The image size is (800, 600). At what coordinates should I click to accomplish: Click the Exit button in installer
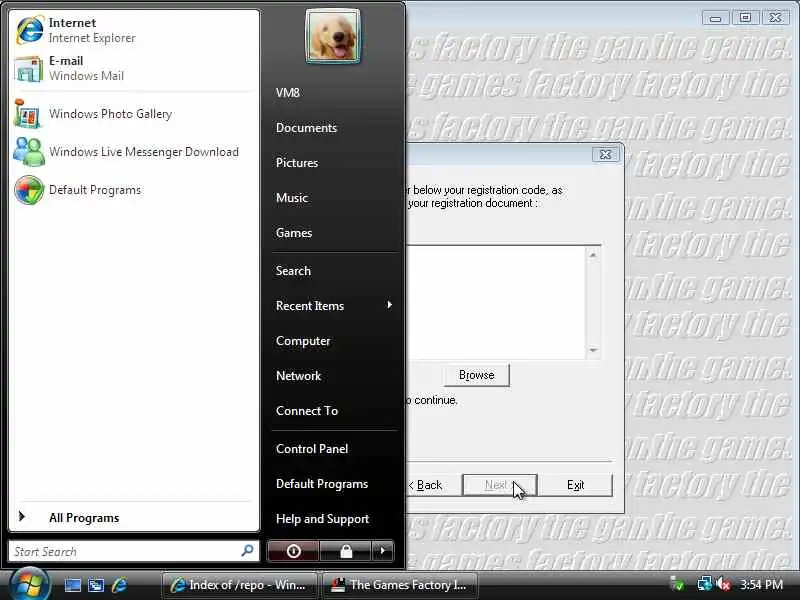point(576,485)
